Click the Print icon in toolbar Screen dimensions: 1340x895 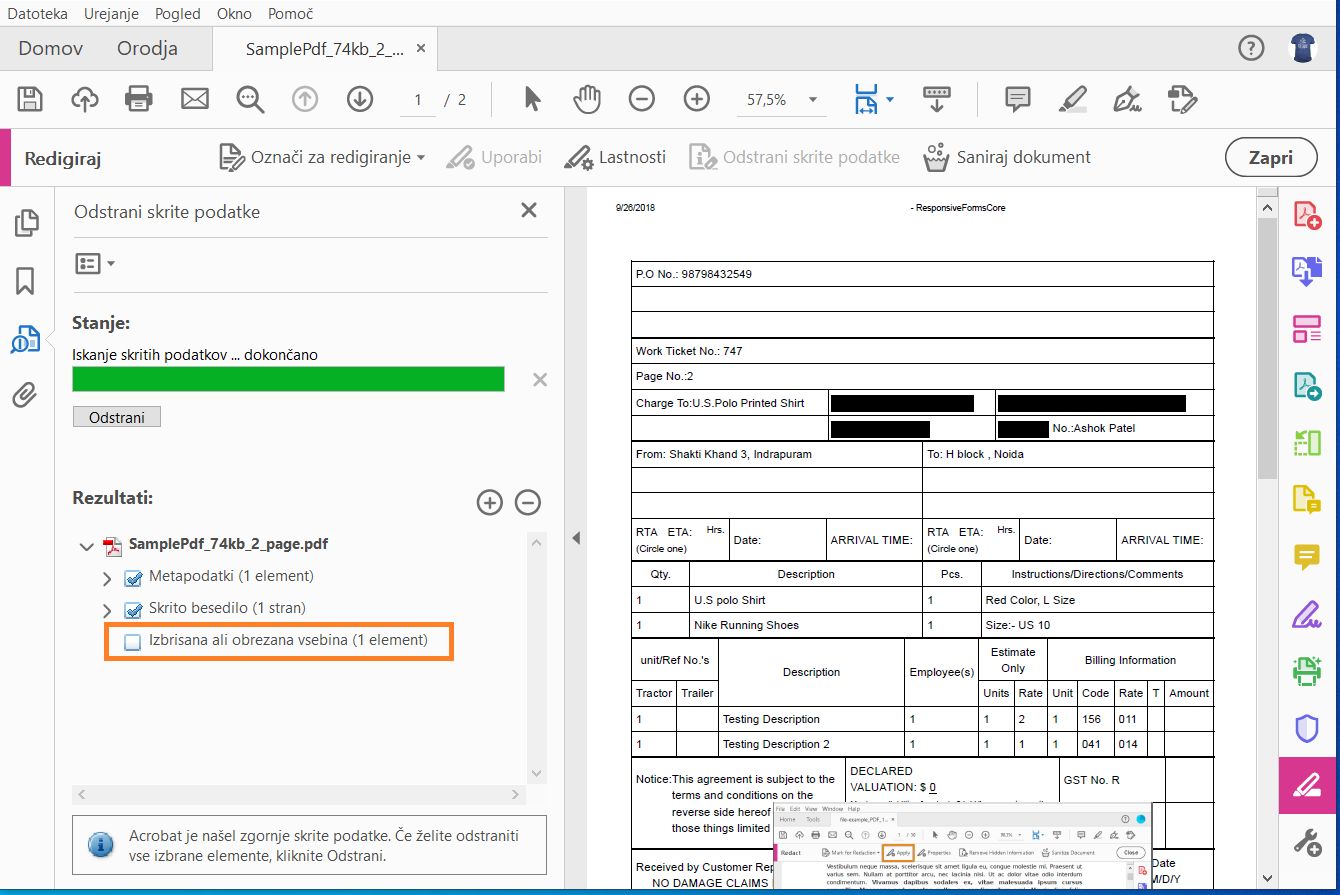coord(139,99)
